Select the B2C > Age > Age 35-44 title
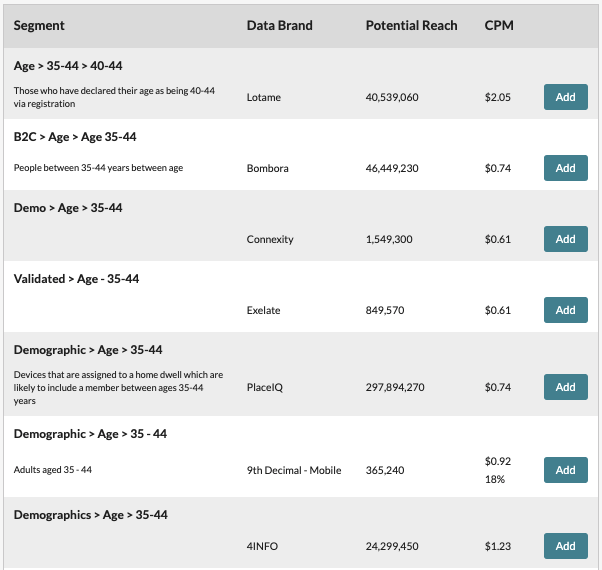Image resolution: width=602 pixels, height=570 pixels. tap(75, 137)
